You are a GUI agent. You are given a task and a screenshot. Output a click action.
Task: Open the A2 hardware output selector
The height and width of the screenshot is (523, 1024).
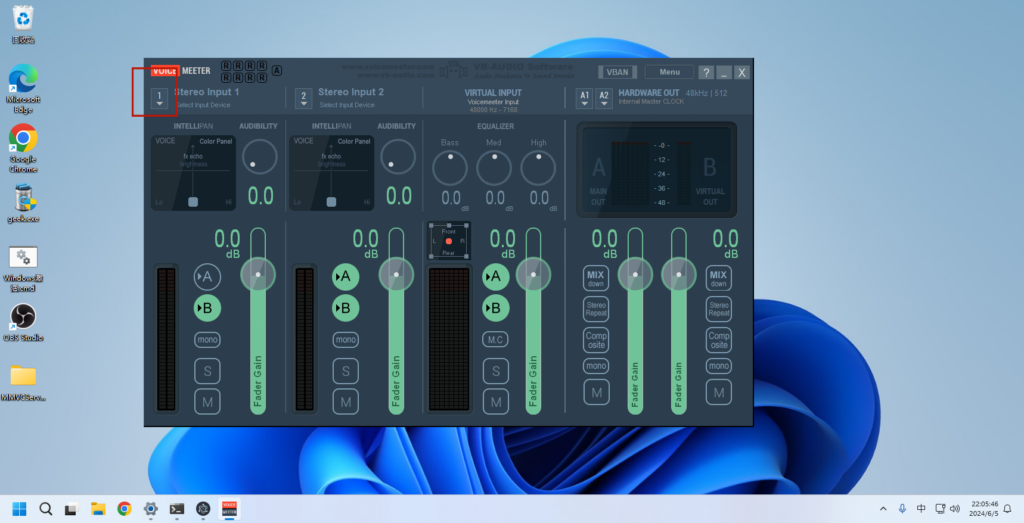(604, 99)
